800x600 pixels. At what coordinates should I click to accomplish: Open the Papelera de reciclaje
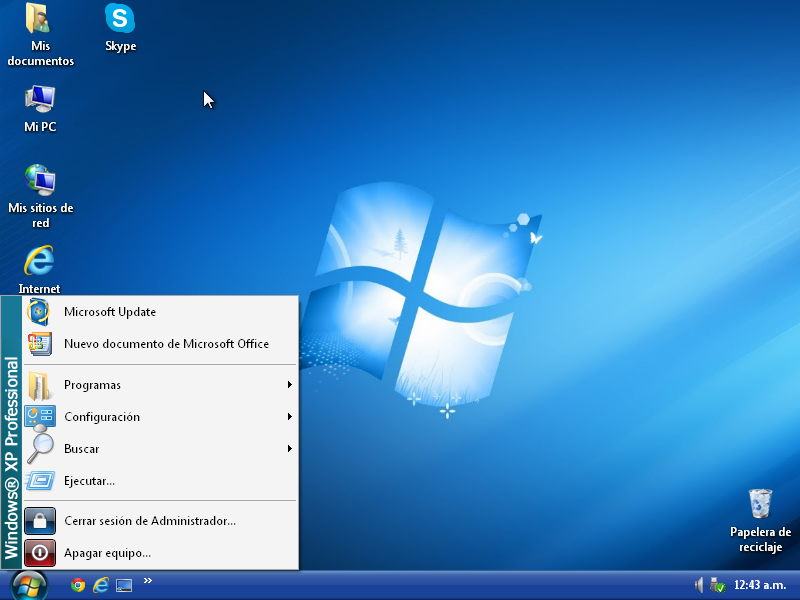pos(760,521)
